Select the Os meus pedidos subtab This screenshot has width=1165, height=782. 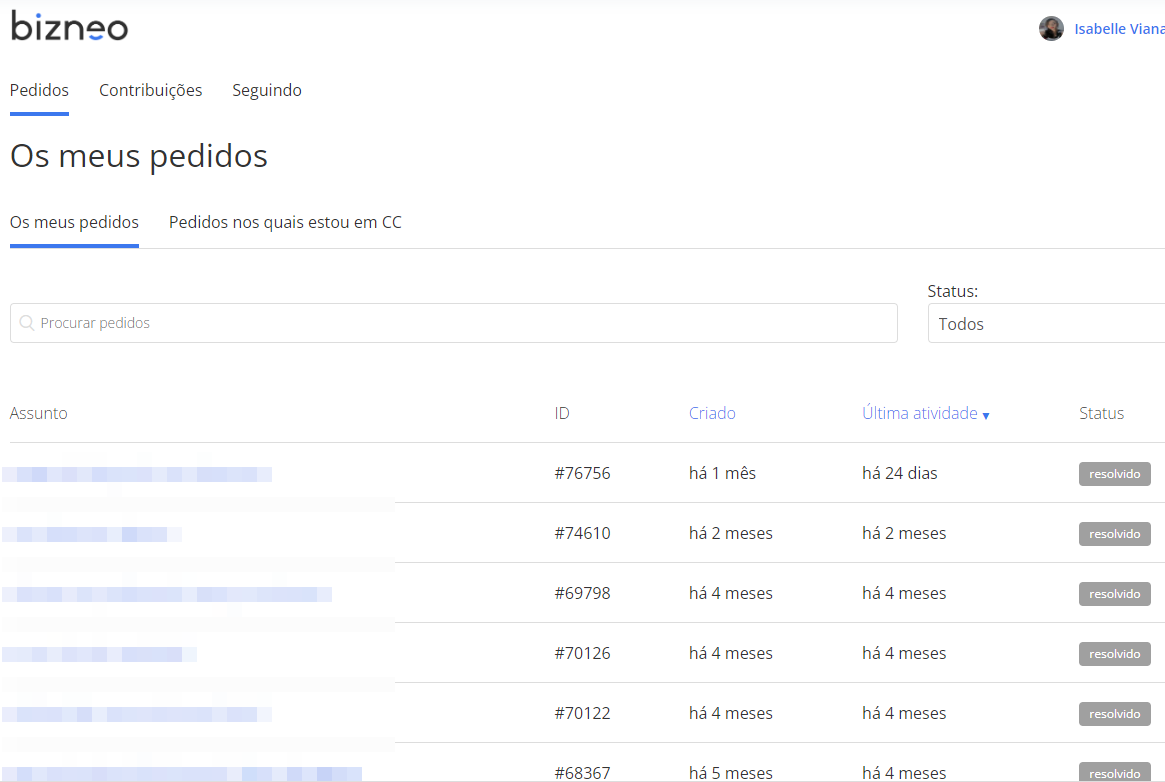coord(74,222)
